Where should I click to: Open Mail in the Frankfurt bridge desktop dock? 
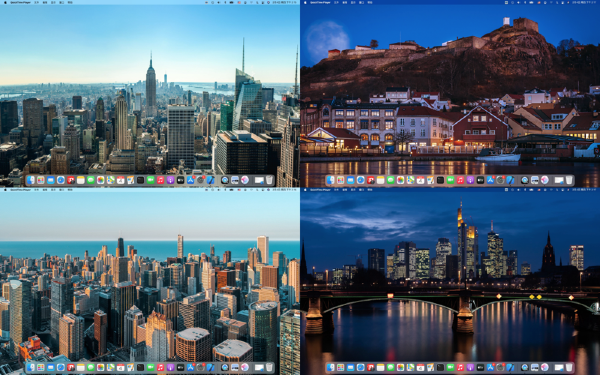(x=351, y=367)
